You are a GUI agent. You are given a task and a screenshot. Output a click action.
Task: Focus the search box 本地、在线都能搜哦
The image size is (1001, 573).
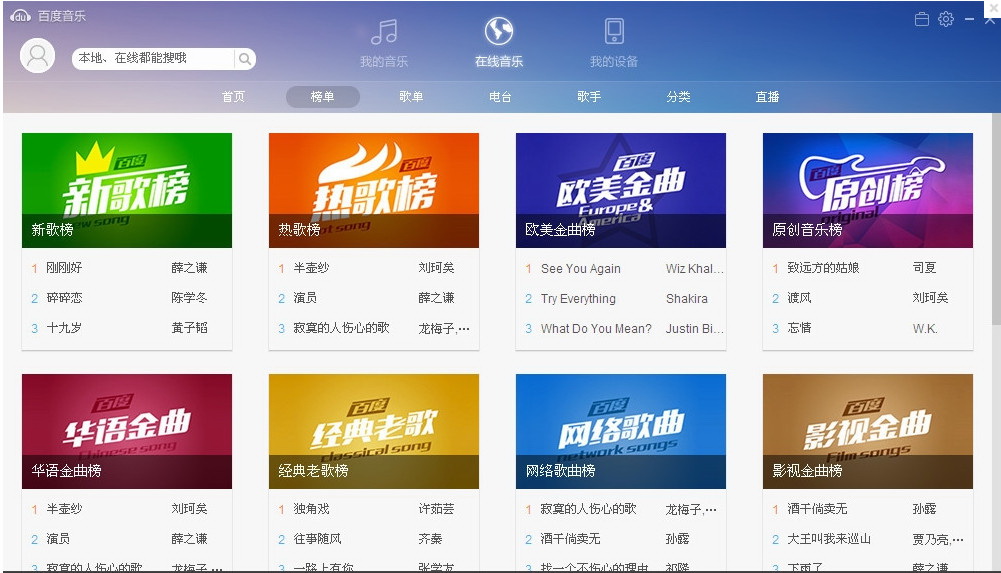tap(153, 59)
